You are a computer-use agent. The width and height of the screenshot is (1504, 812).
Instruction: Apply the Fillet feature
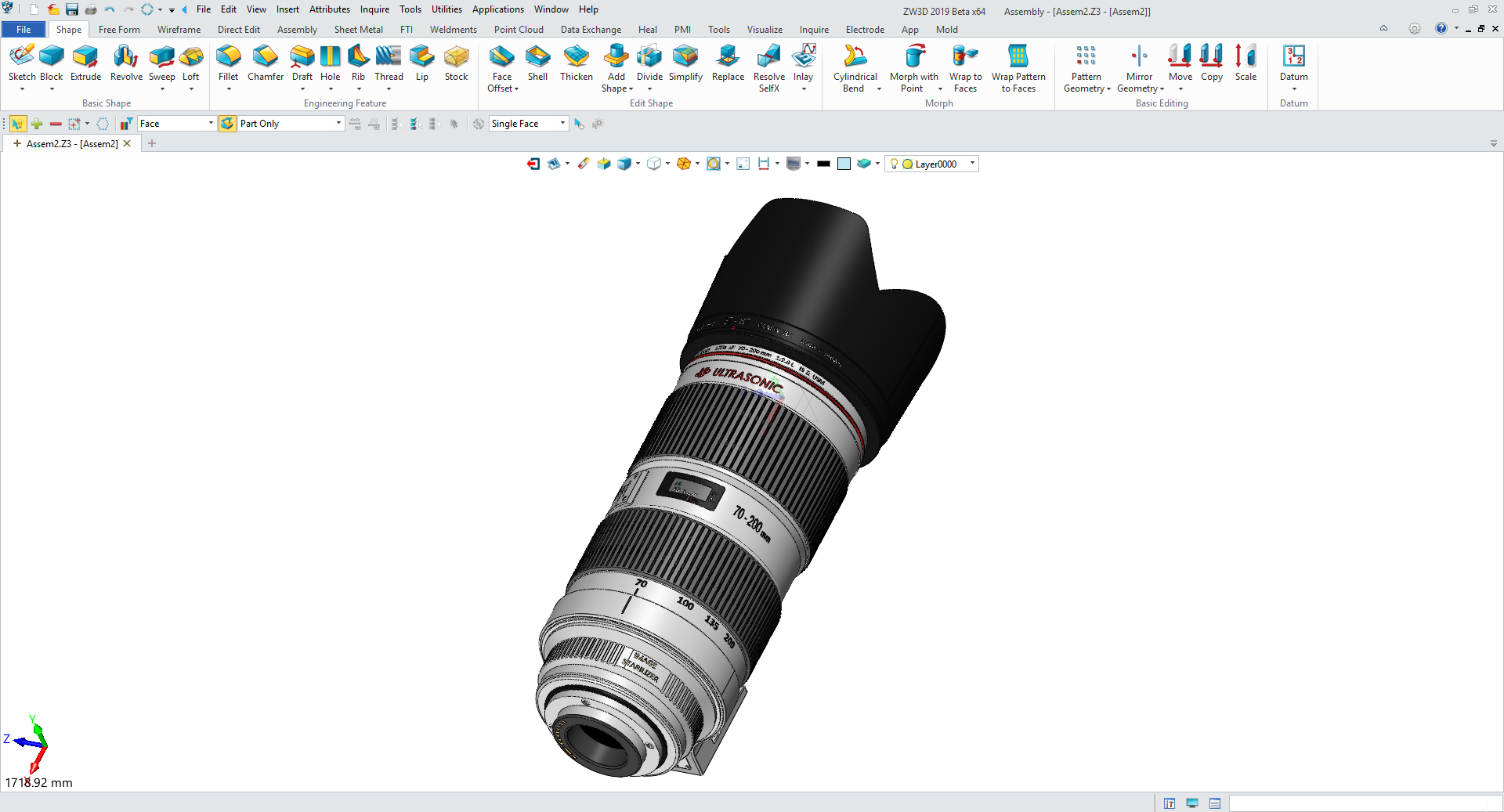pos(229,63)
